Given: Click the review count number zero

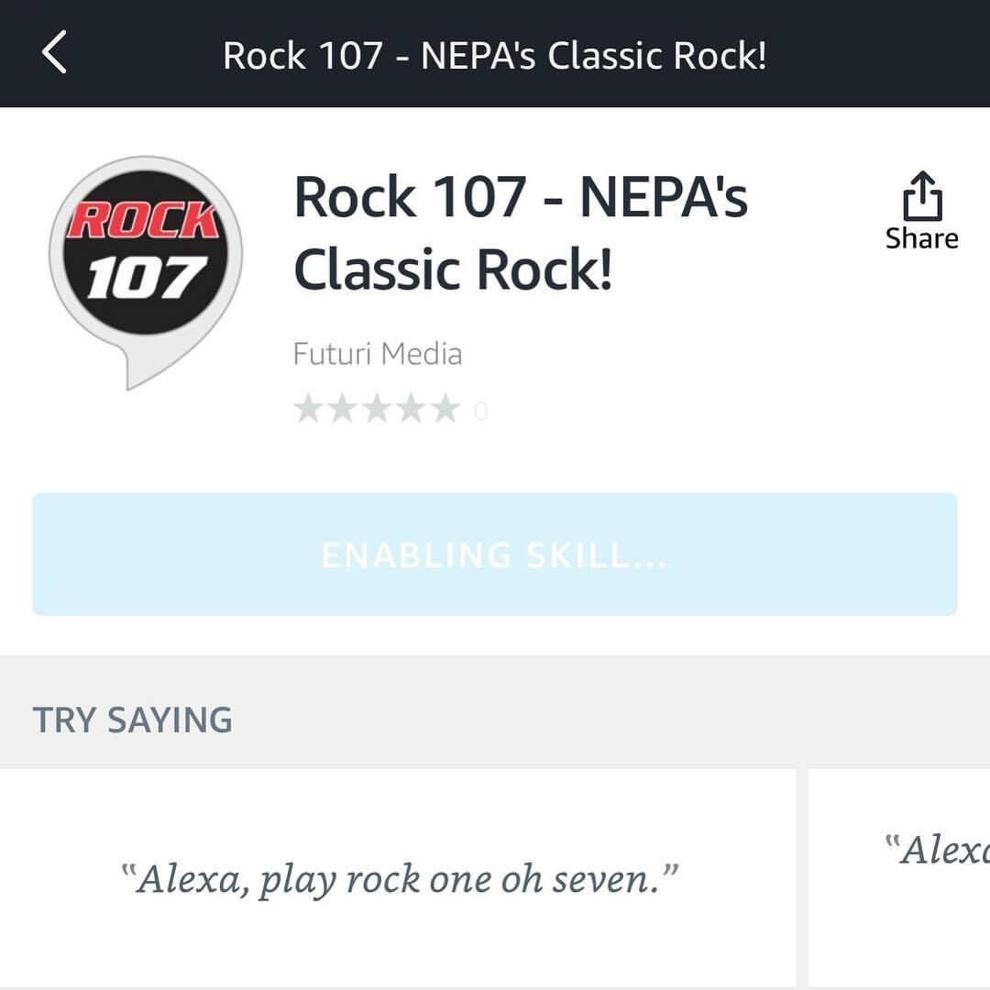Looking at the screenshot, I should (480, 411).
